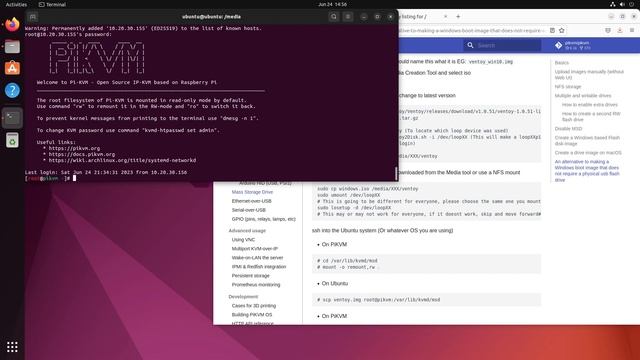The width and height of the screenshot is (640, 360).
Task: Open 'Serial-over-USB' in docs sidebar
Action: click(249, 210)
